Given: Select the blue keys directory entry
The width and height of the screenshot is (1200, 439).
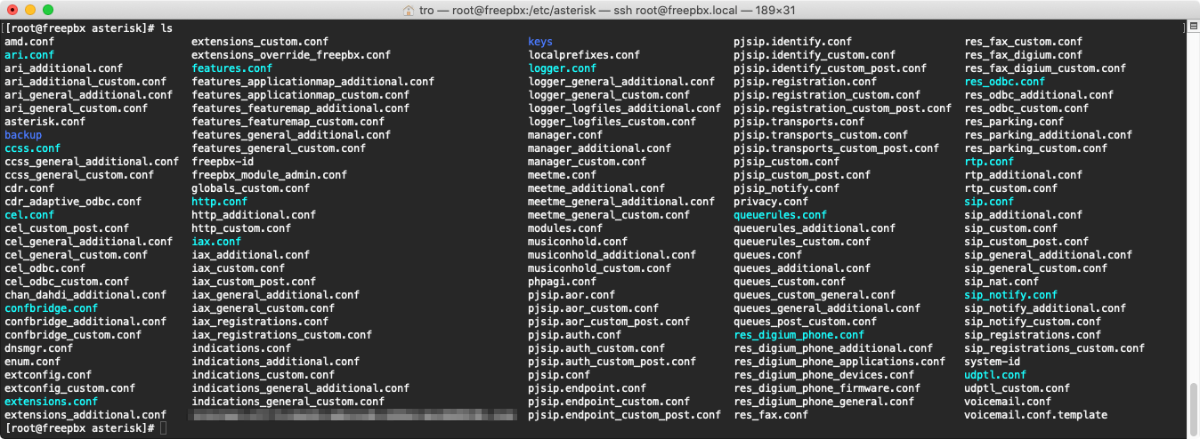Looking at the screenshot, I should pyautogui.click(x=540, y=41).
